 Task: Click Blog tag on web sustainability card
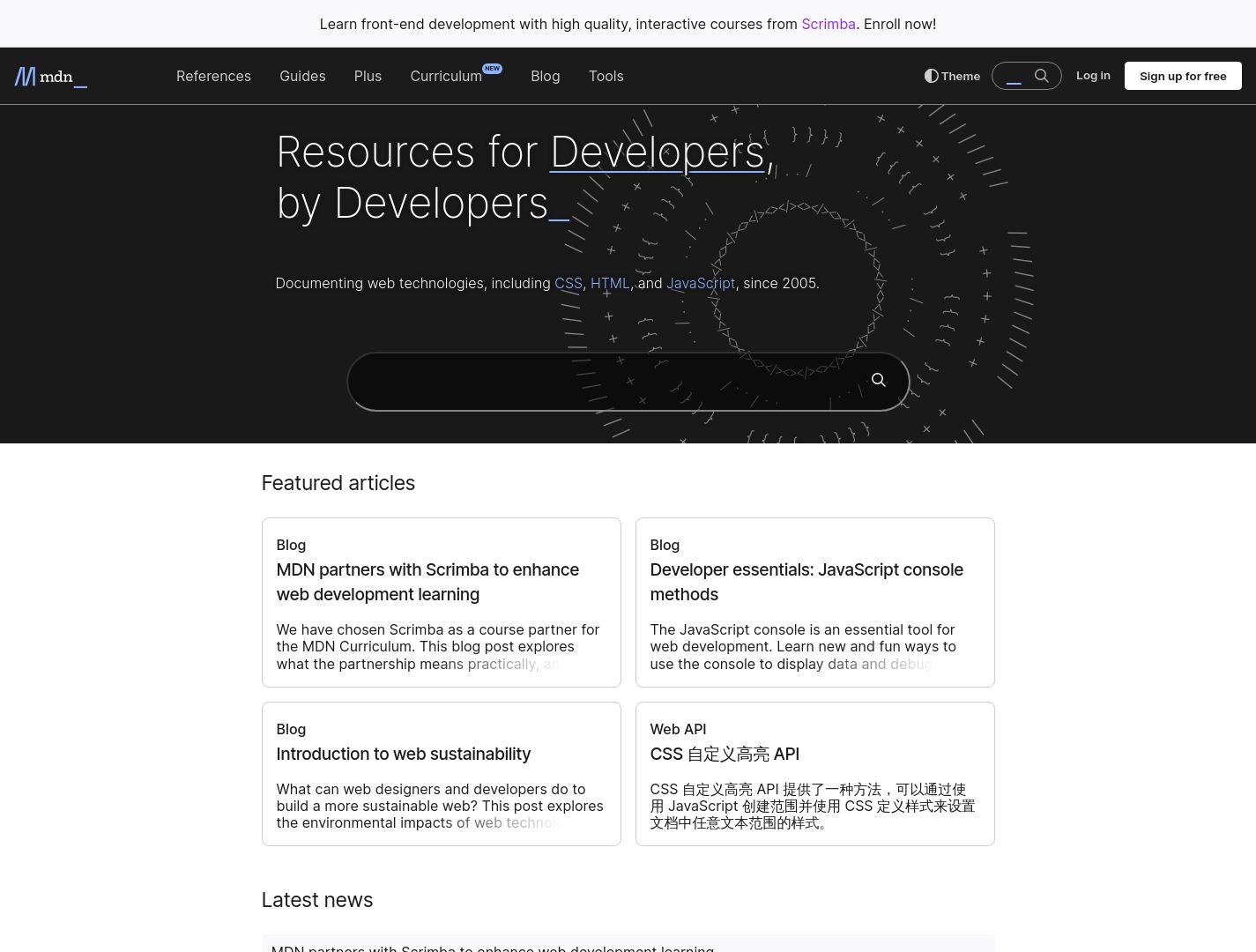[x=291, y=729]
